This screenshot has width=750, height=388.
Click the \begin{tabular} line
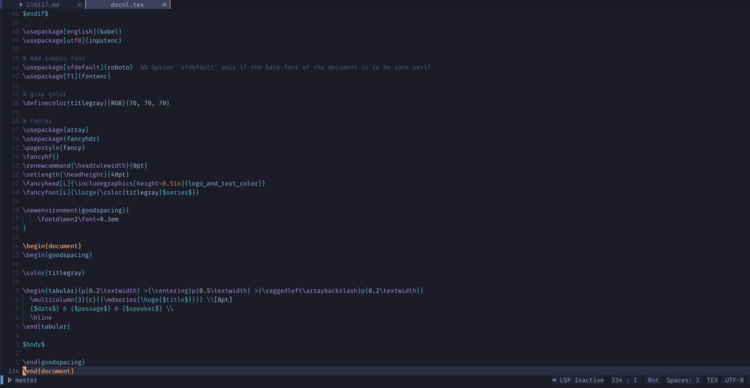pyautogui.click(x=223, y=290)
